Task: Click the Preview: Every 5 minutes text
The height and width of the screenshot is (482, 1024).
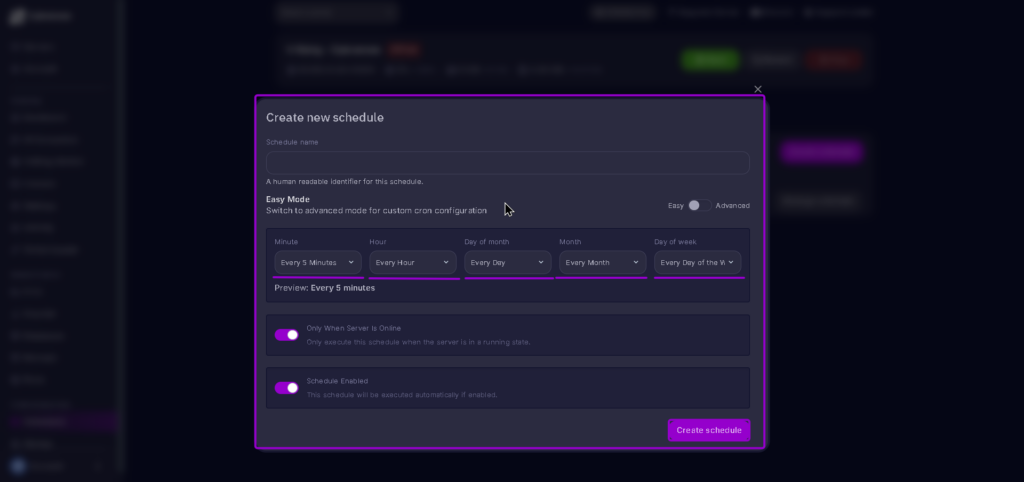Action: tap(325, 288)
